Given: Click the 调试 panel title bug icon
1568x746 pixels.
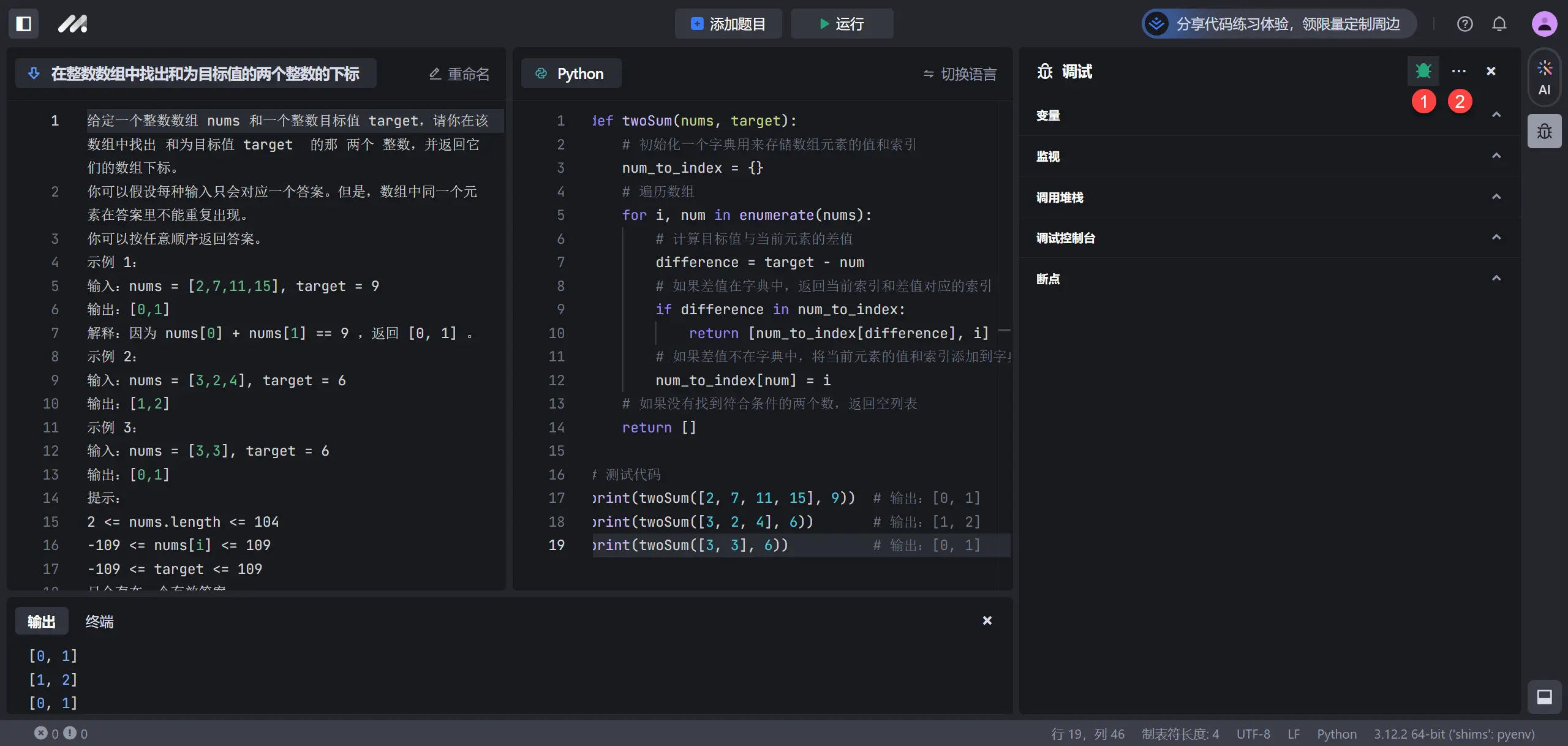Looking at the screenshot, I should pos(1045,72).
